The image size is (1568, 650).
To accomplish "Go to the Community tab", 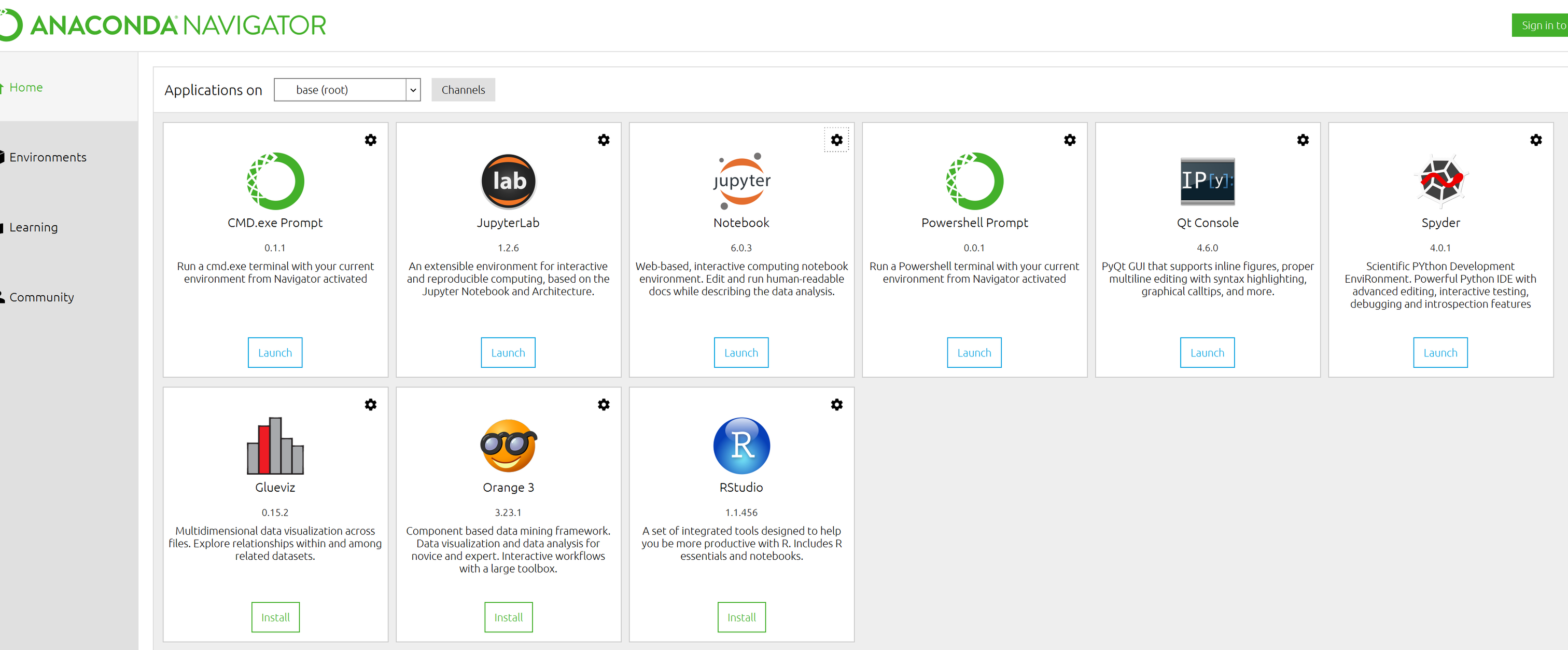I will click(x=41, y=297).
